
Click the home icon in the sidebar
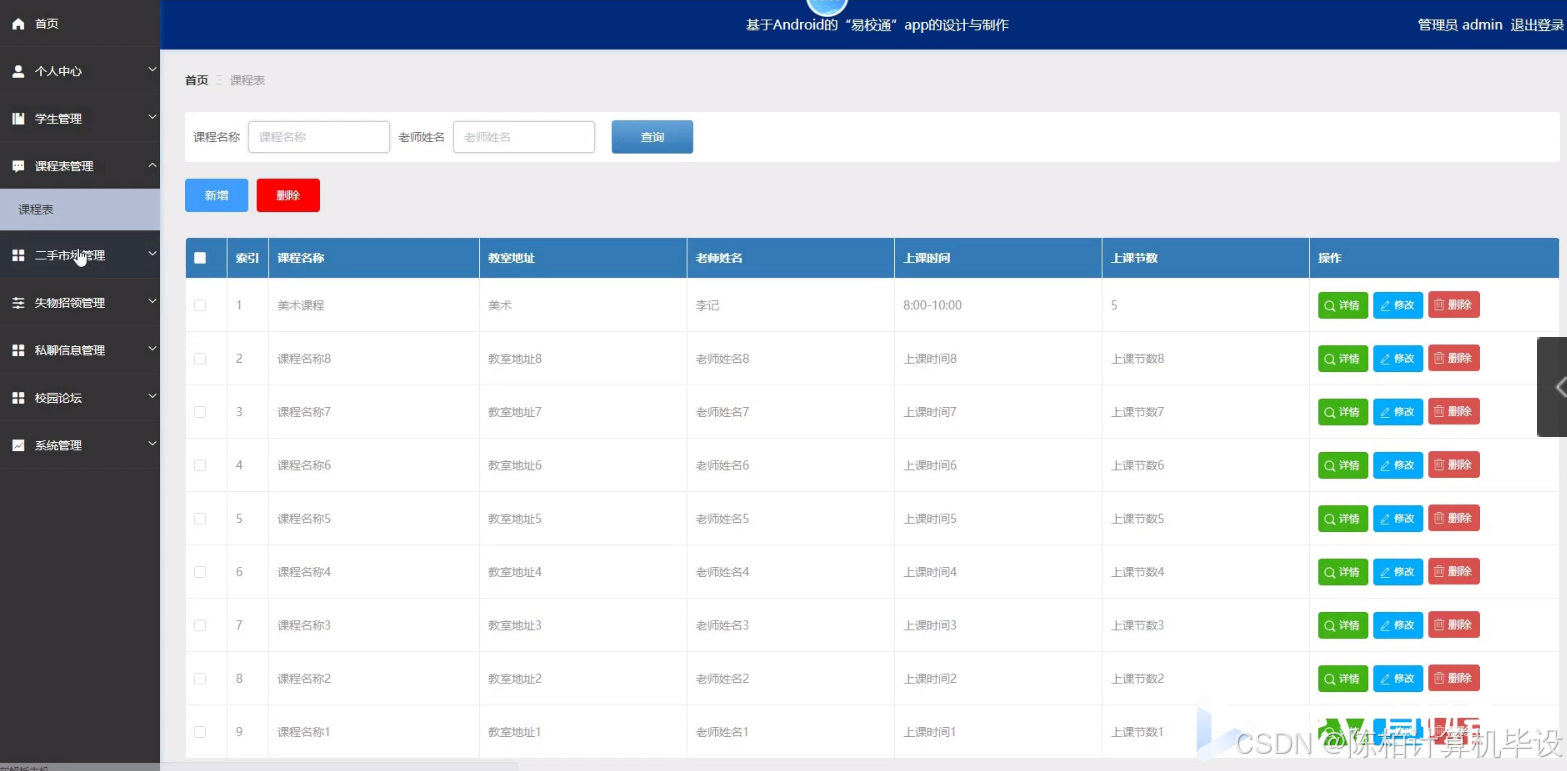tap(18, 23)
